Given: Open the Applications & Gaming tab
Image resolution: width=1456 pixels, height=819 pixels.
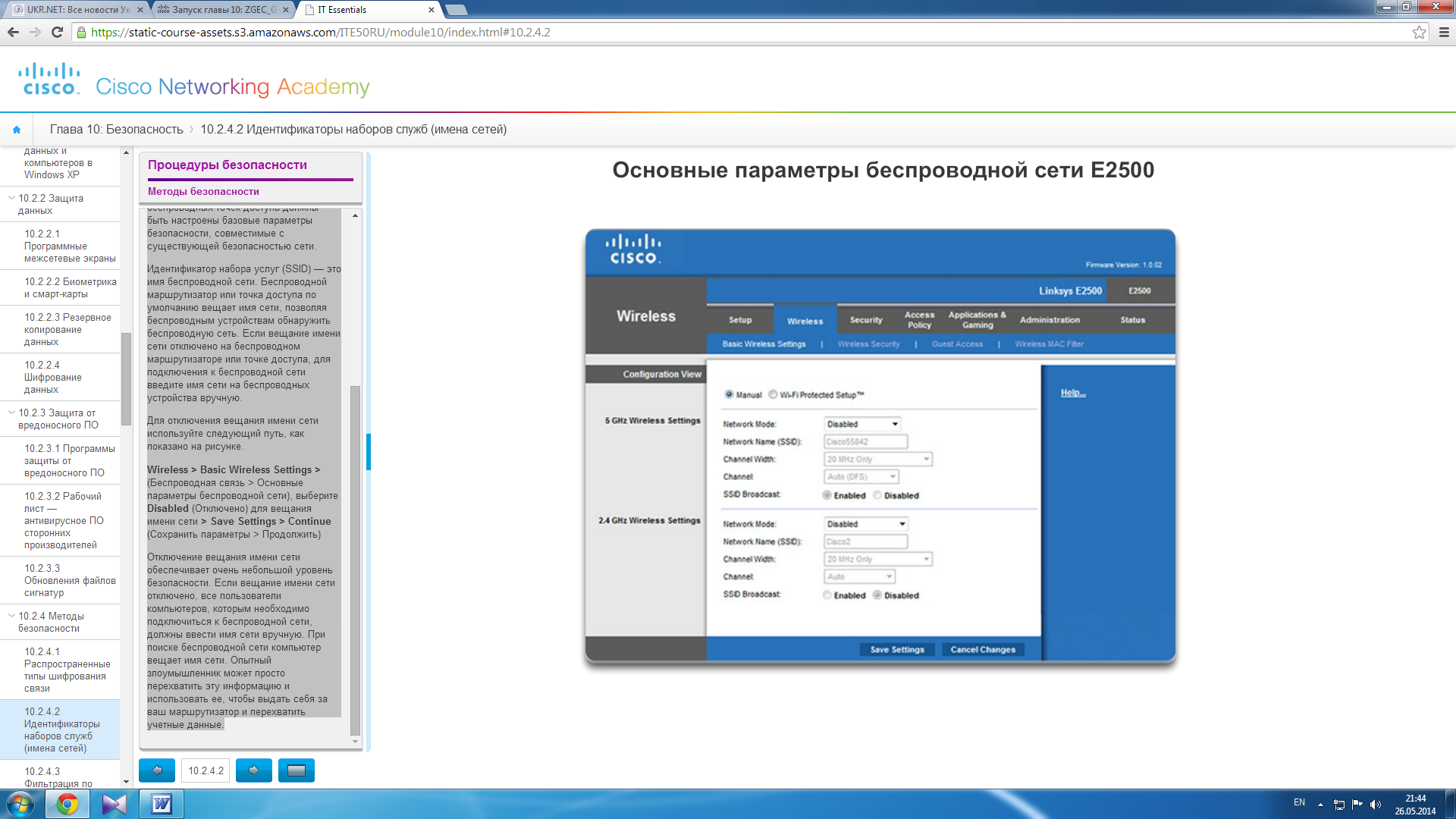Looking at the screenshot, I should point(977,320).
